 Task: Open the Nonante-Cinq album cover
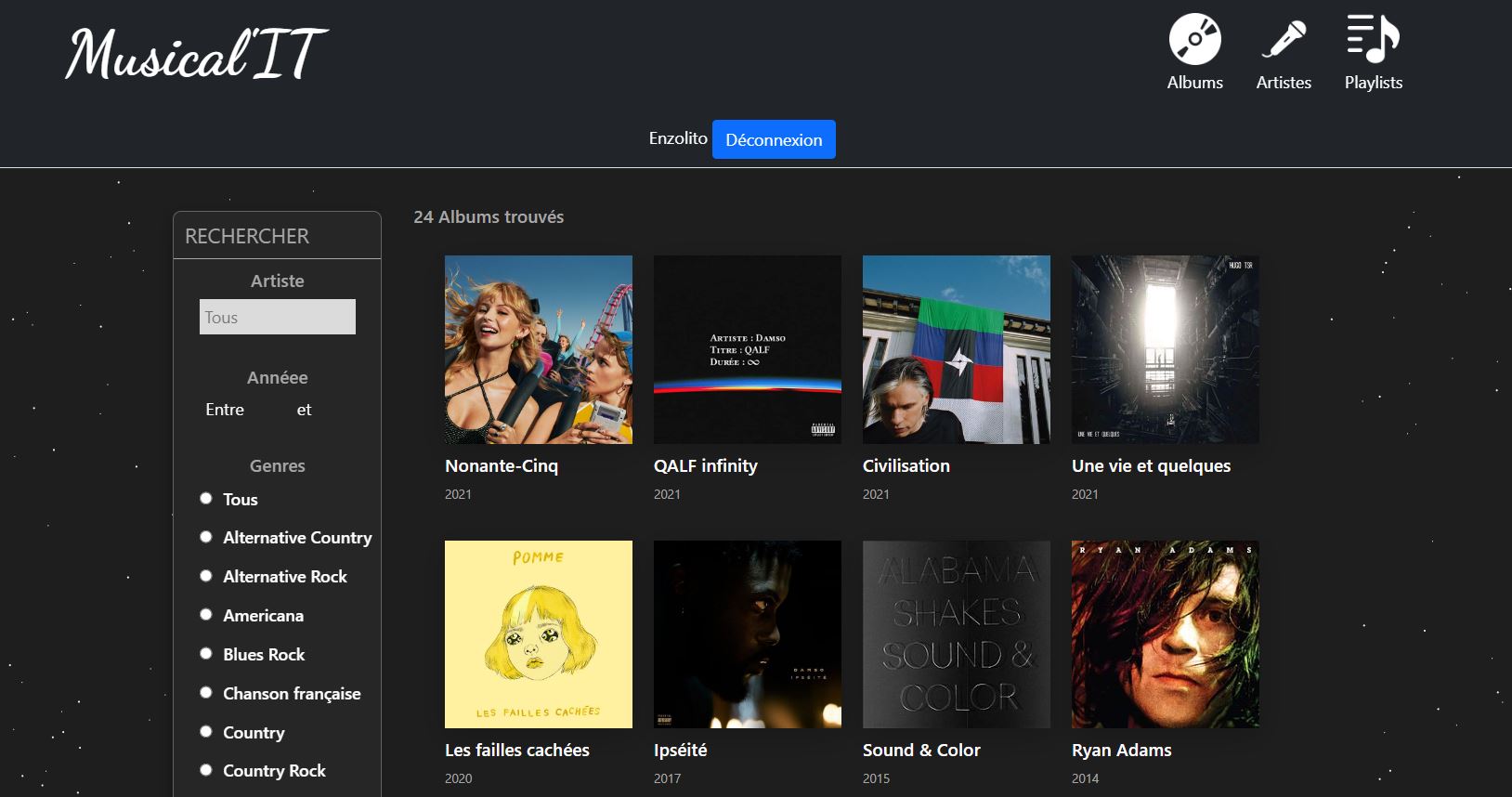[x=539, y=349]
